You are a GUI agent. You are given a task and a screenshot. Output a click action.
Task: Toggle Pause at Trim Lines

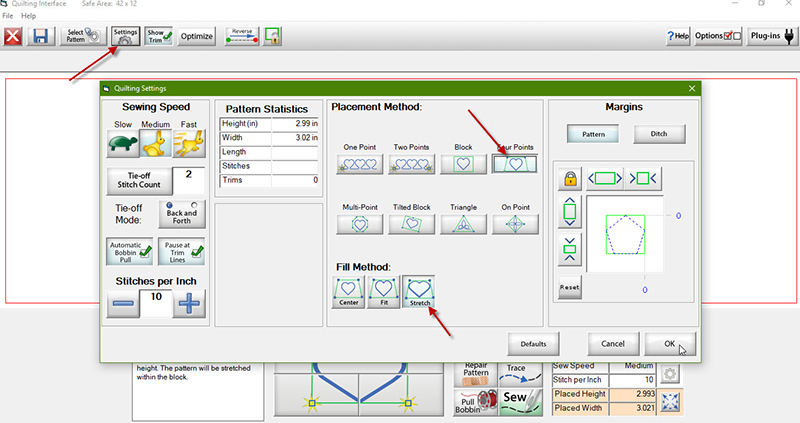click(182, 251)
